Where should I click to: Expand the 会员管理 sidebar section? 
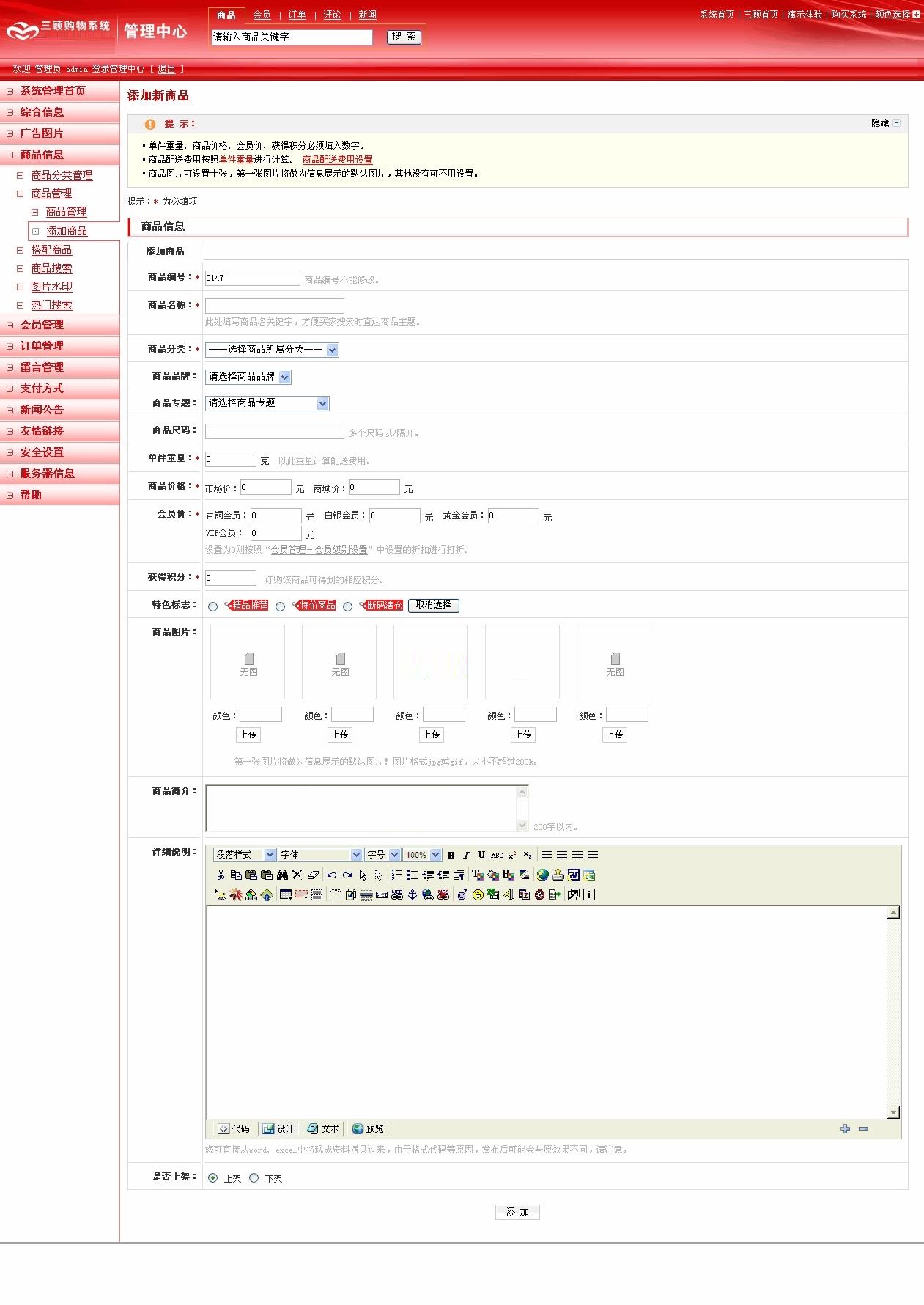coord(42,325)
